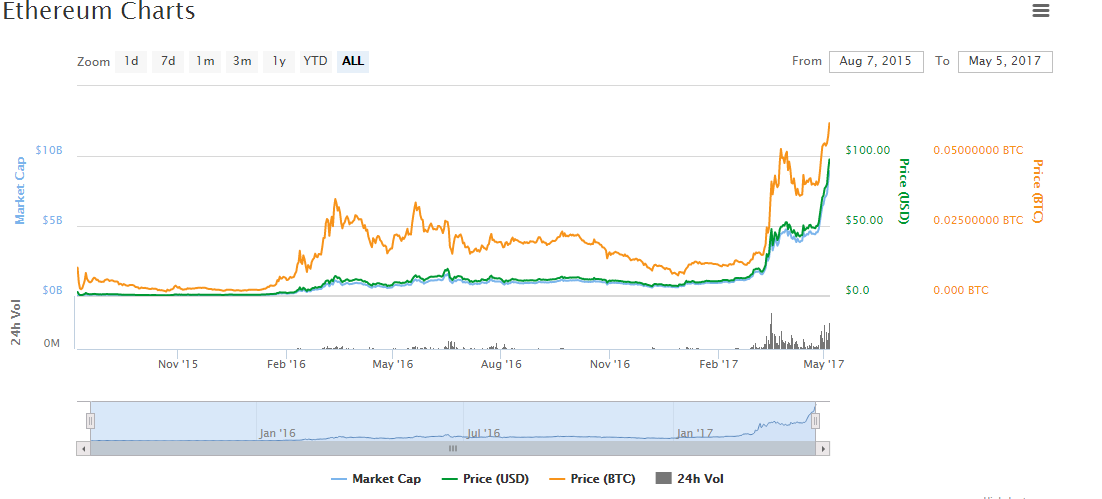Edit the To date field

1005,61
